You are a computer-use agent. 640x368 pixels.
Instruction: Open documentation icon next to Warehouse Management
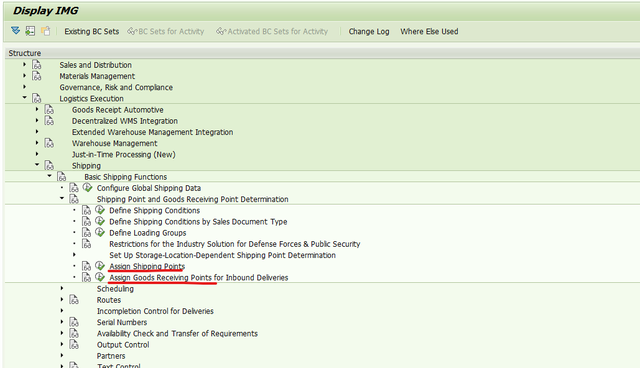coord(49,143)
